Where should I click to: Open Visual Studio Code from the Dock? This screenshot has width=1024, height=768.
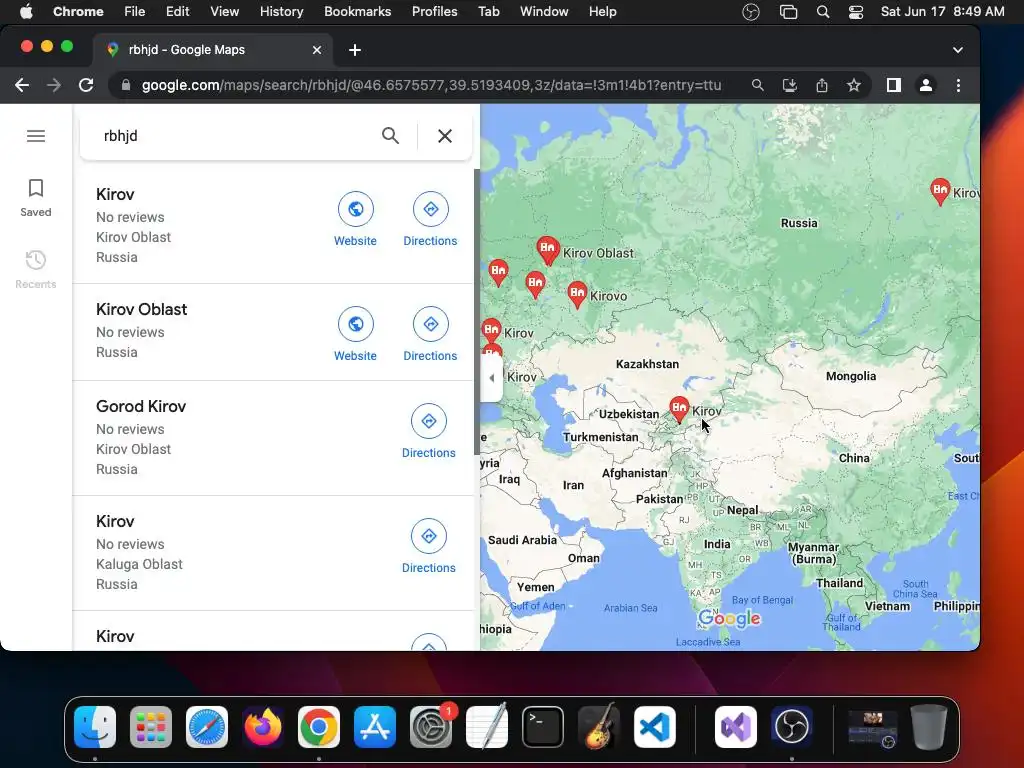[x=654, y=727]
